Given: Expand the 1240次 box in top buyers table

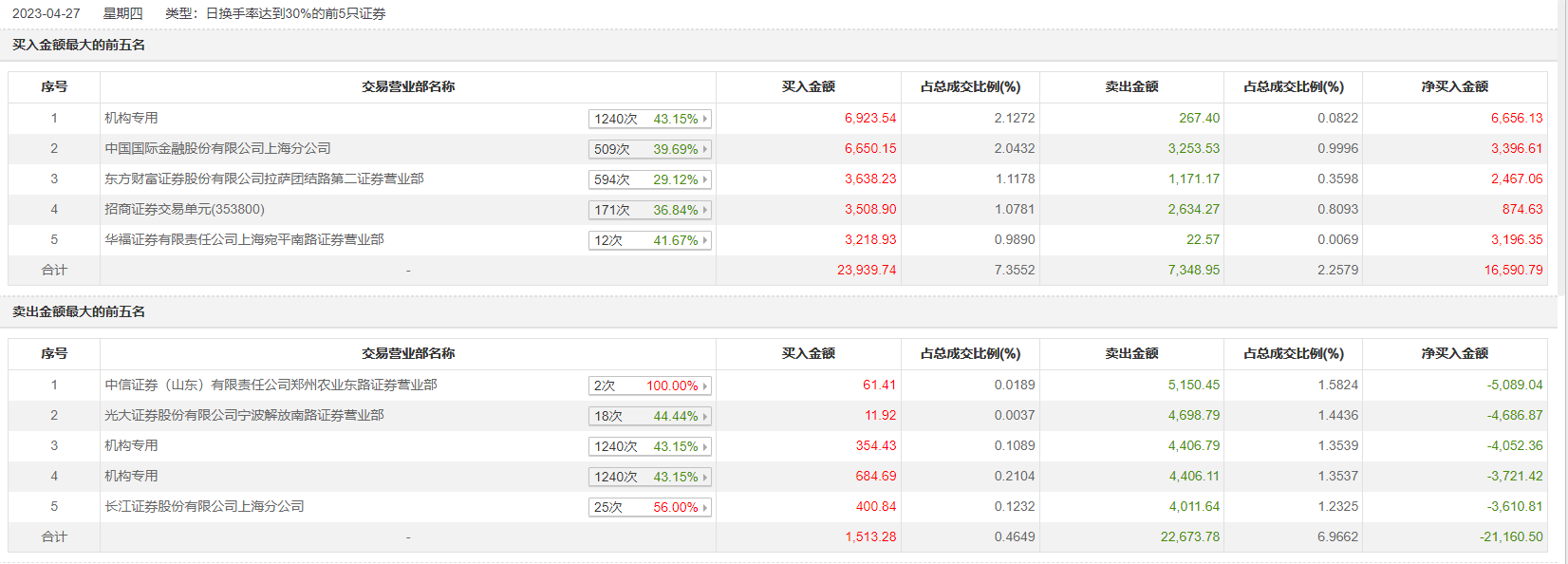Looking at the screenshot, I should click(x=649, y=119).
